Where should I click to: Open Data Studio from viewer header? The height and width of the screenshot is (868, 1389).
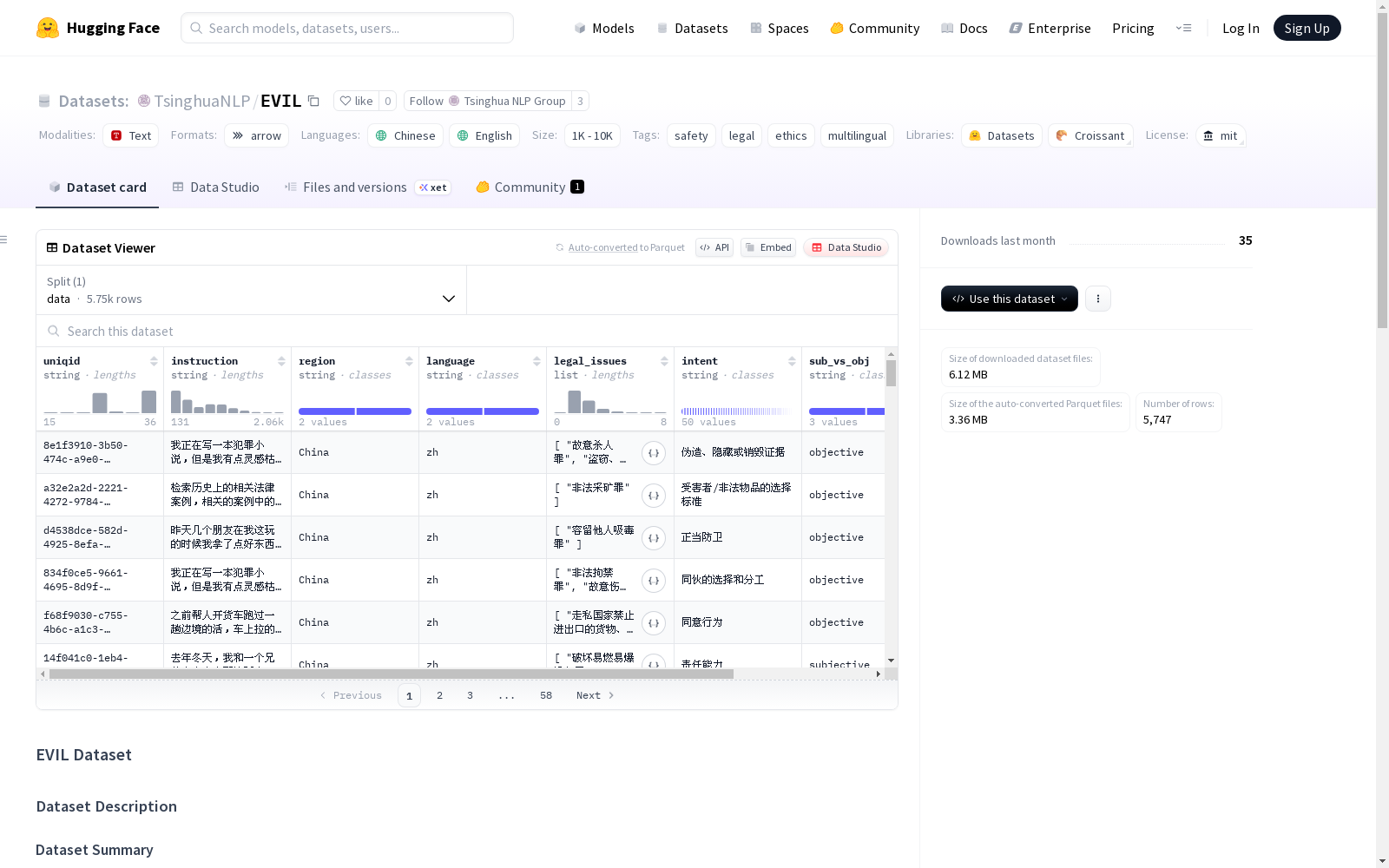pos(846,247)
